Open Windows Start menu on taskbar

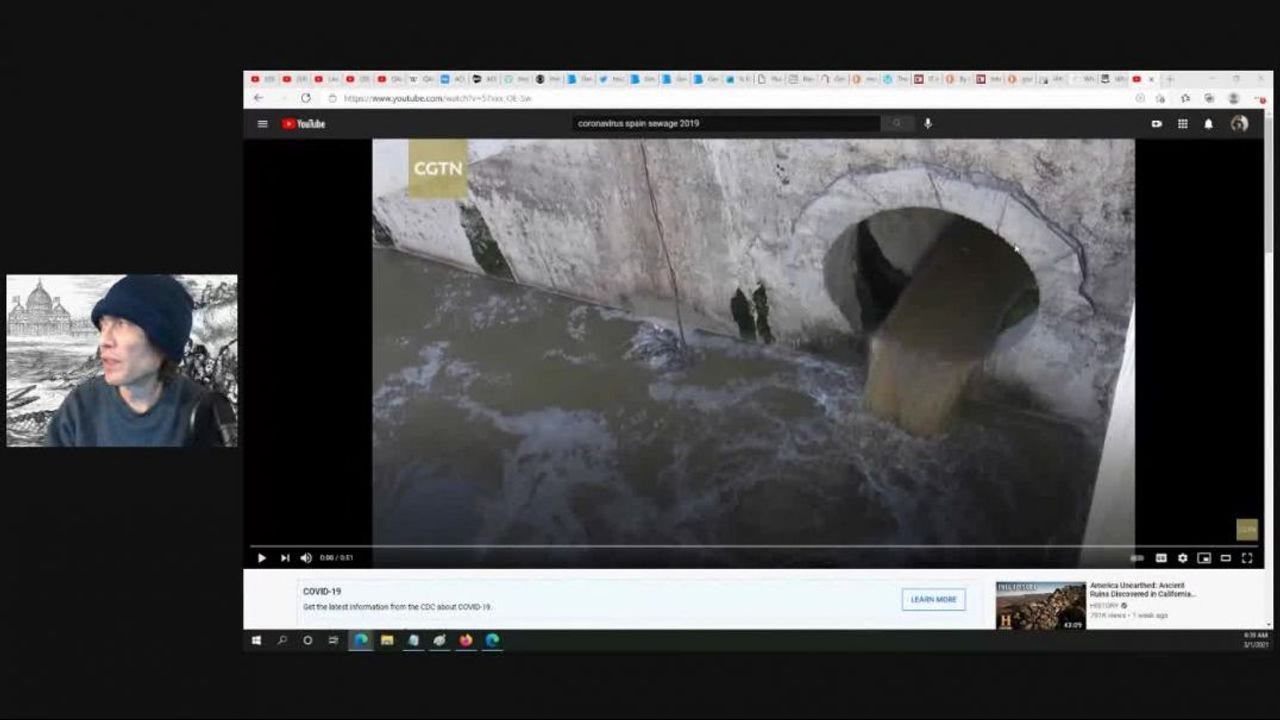coord(256,640)
